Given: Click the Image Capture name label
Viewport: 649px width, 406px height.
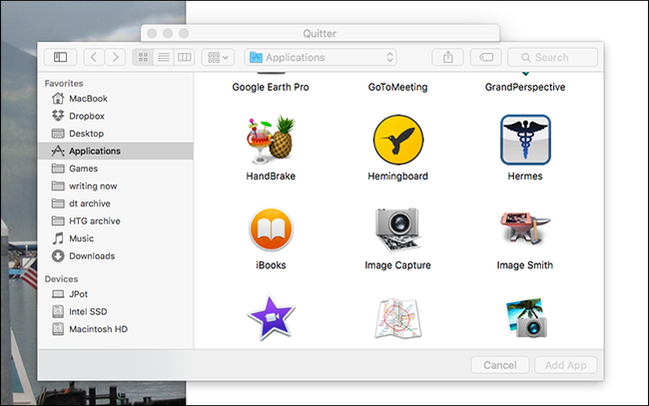Looking at the screenshot, I should click(x=398, y=265).
